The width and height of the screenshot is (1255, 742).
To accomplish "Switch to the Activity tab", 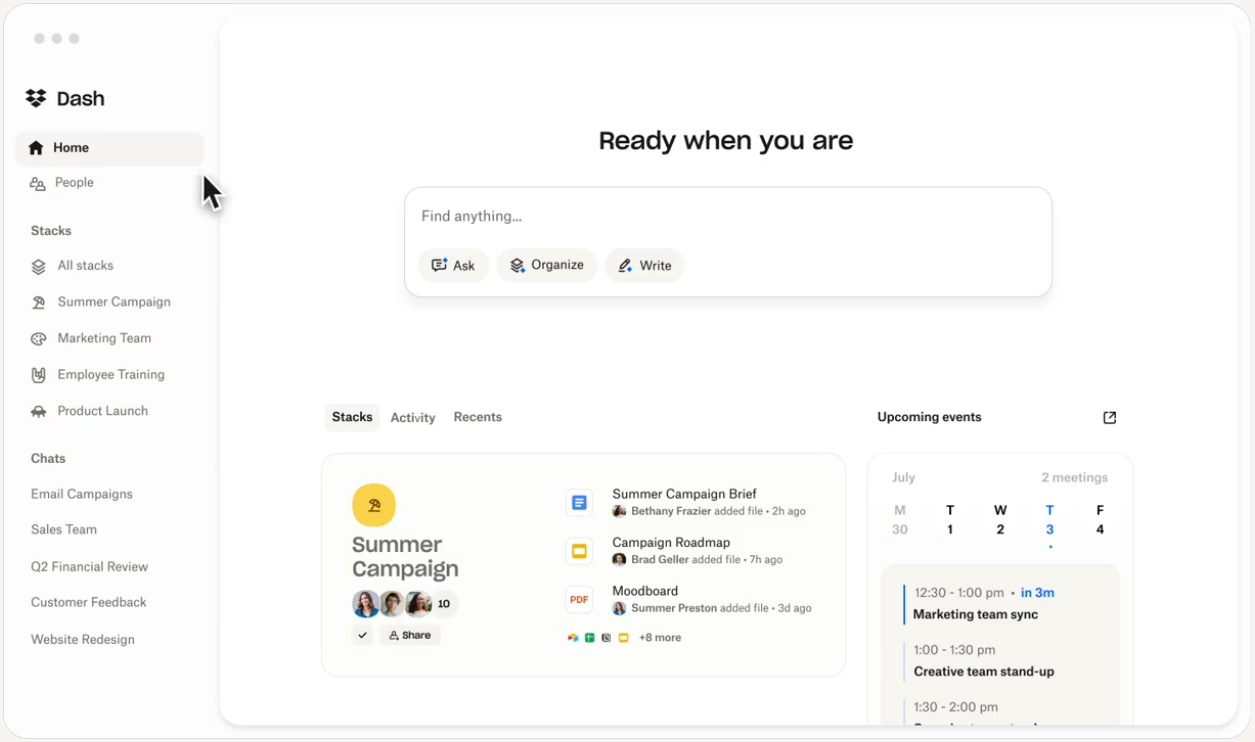I will 412,418.
